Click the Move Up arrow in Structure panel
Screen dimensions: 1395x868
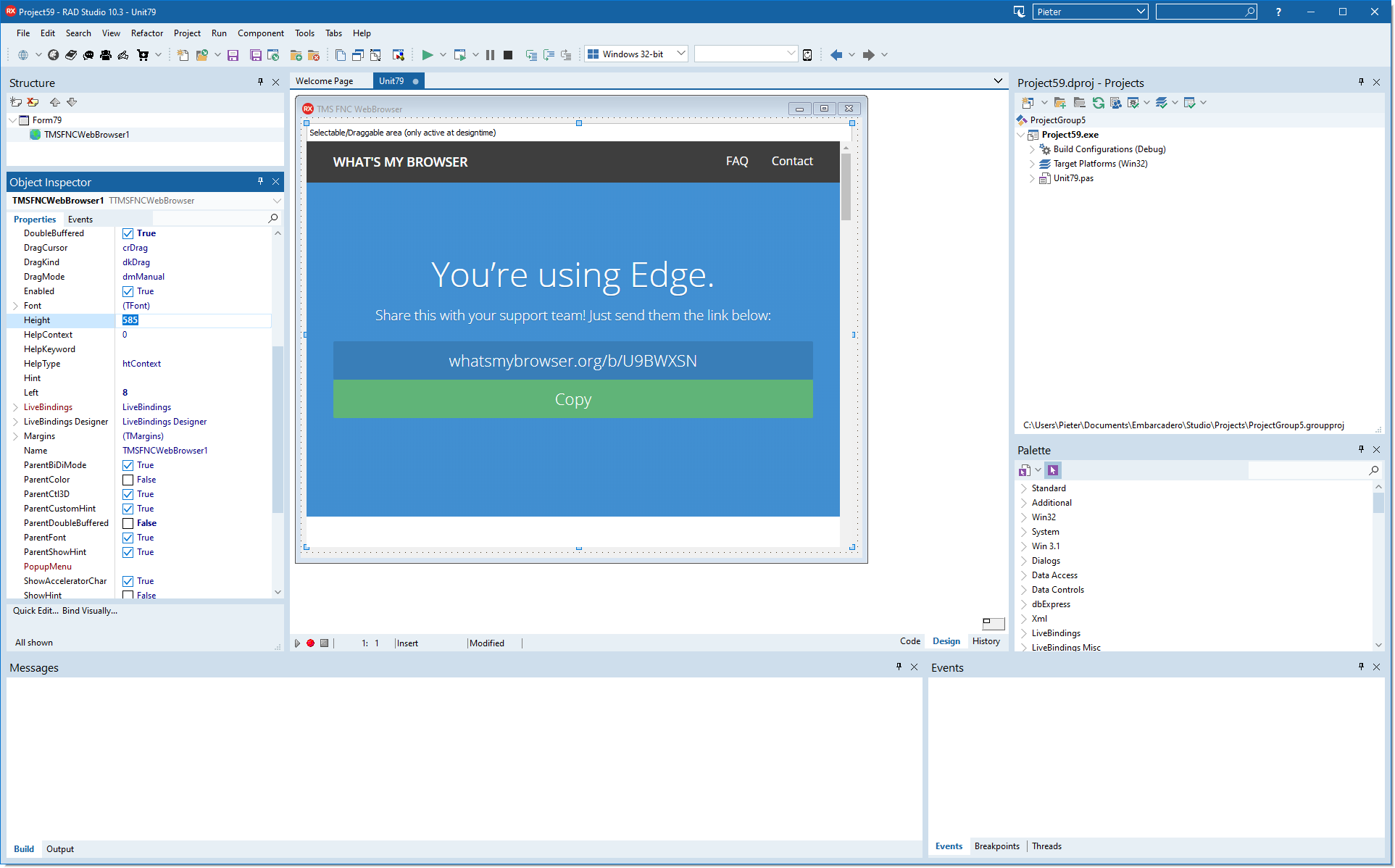[54, 102]
